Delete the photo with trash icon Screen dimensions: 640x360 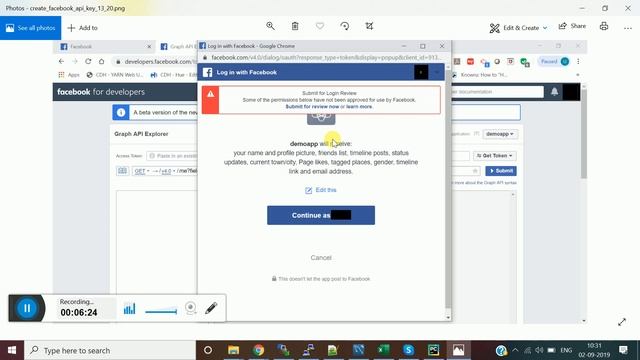click(x=295, y=26)
